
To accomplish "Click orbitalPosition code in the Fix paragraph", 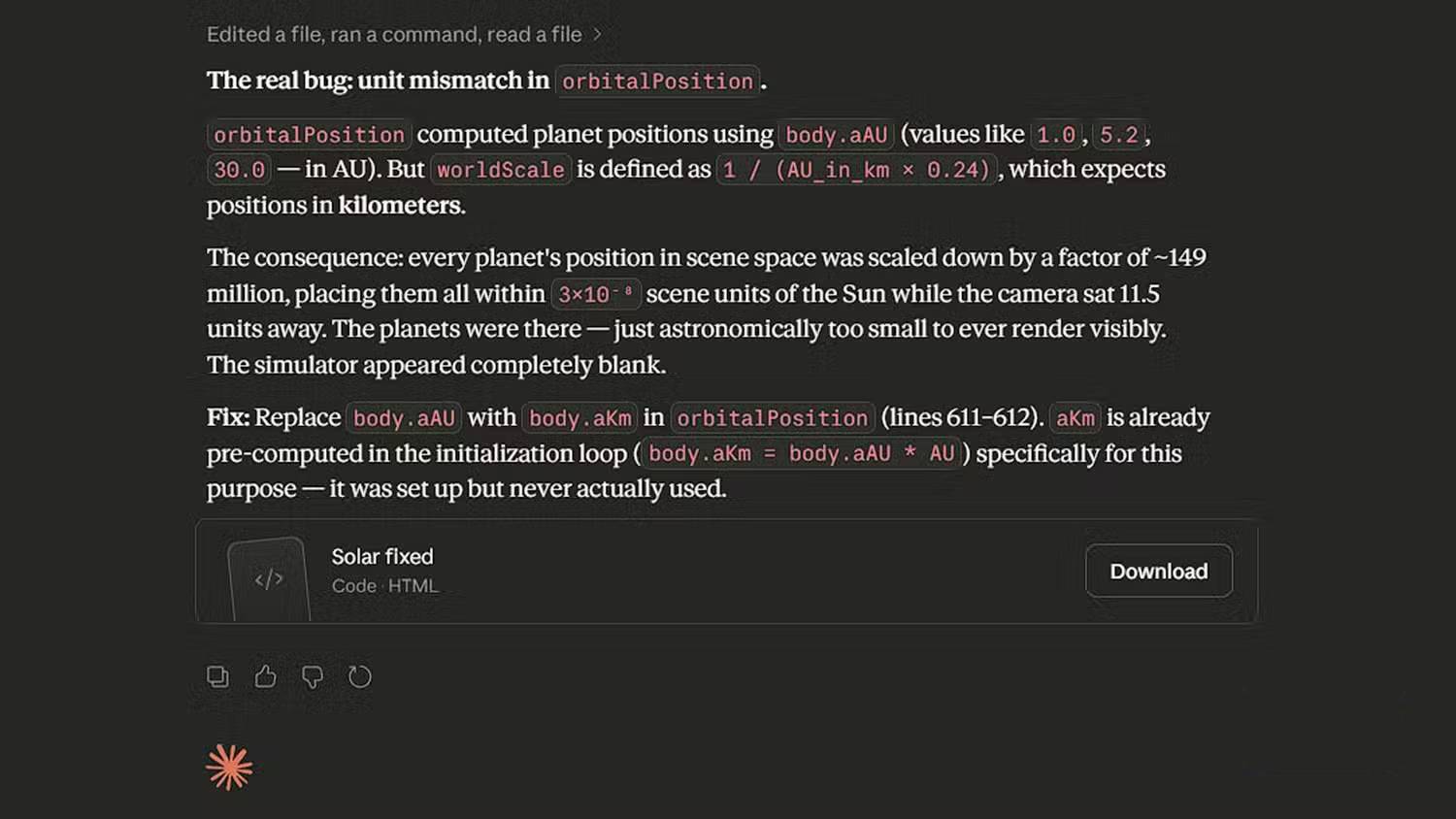I will [x=773, y=418].
